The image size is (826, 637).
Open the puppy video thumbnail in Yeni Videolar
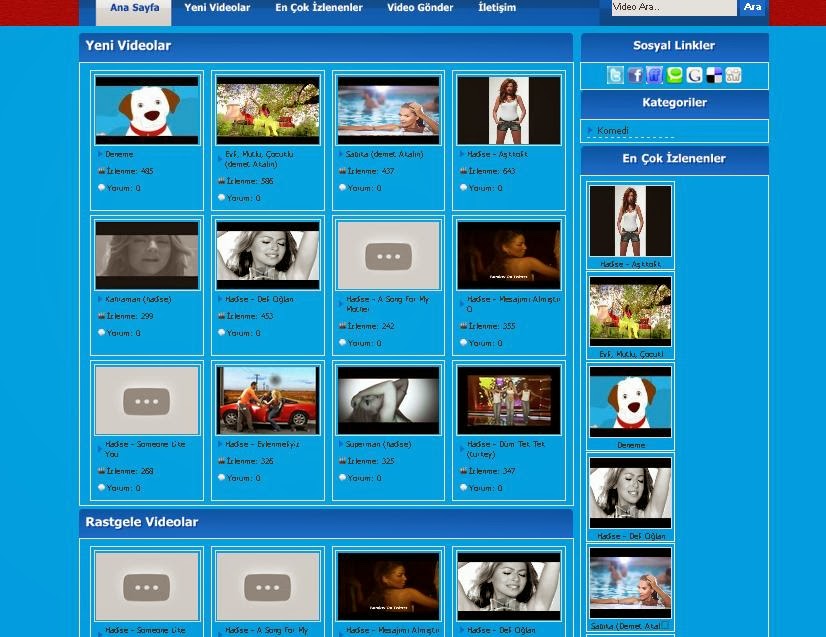tap(147, 110)
